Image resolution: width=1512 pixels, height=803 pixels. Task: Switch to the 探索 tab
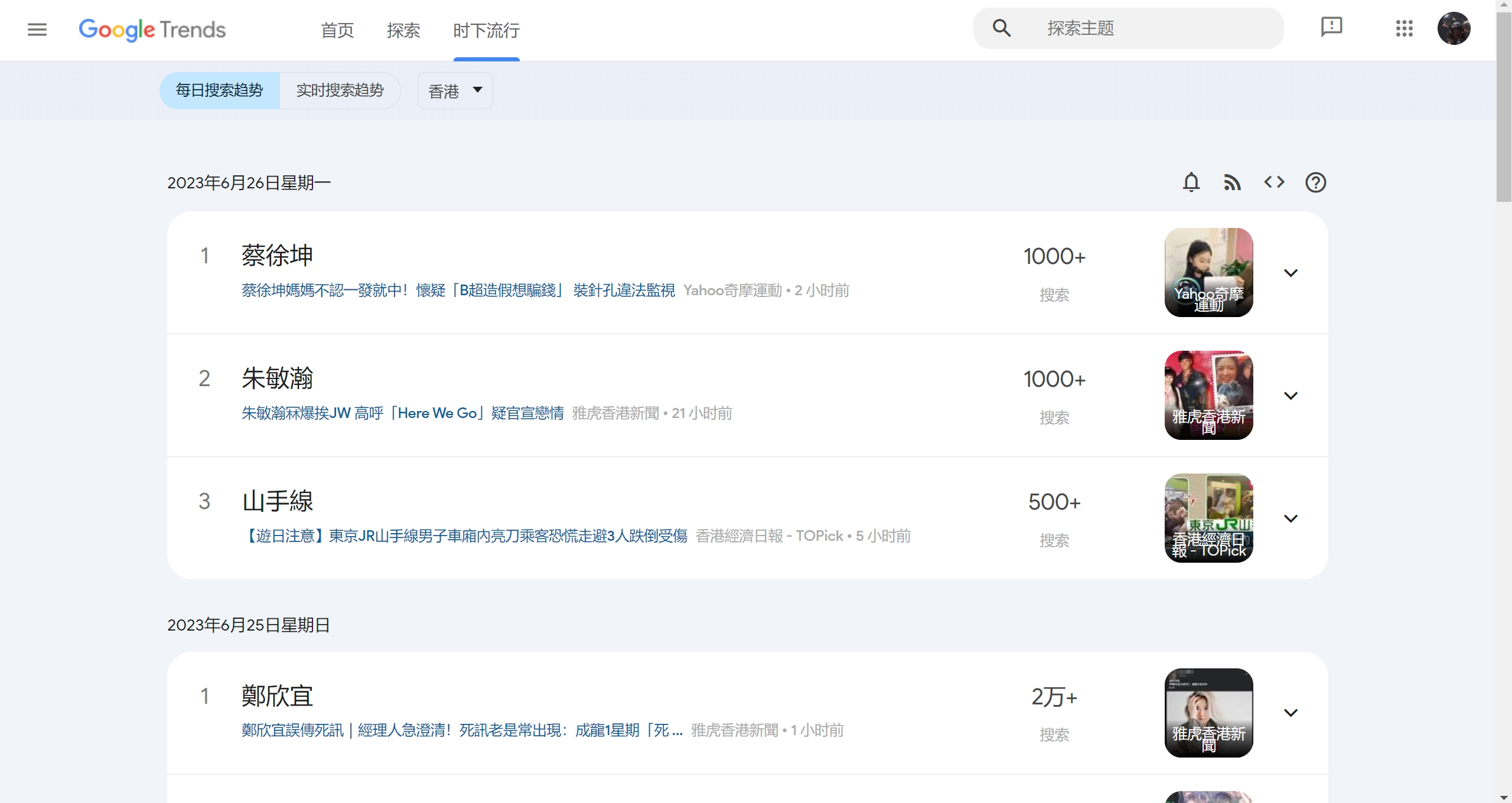tap(403, 30)
